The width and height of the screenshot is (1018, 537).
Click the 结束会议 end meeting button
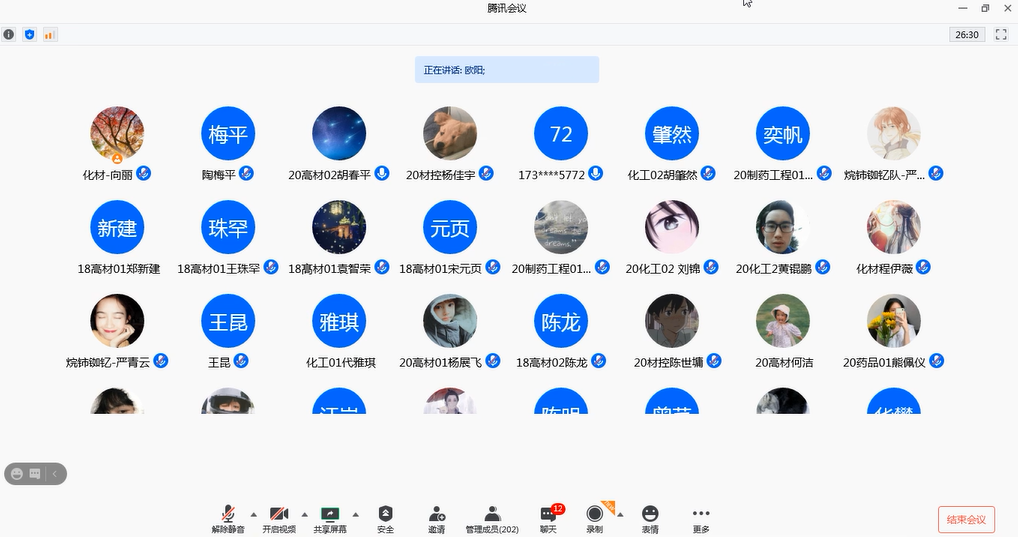(x=966, y=519)
